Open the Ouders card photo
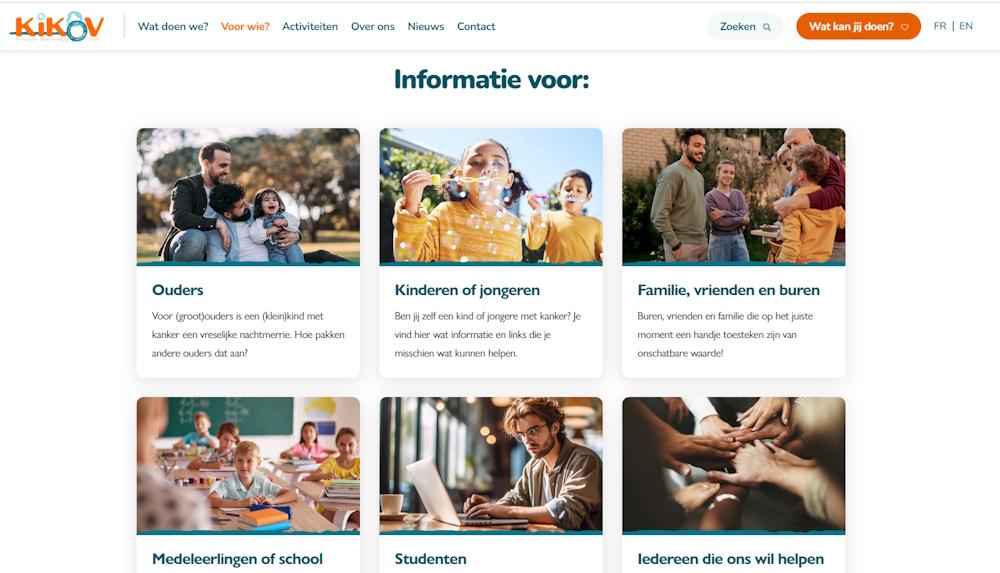 pyautogui.click(x=248, y=196)
